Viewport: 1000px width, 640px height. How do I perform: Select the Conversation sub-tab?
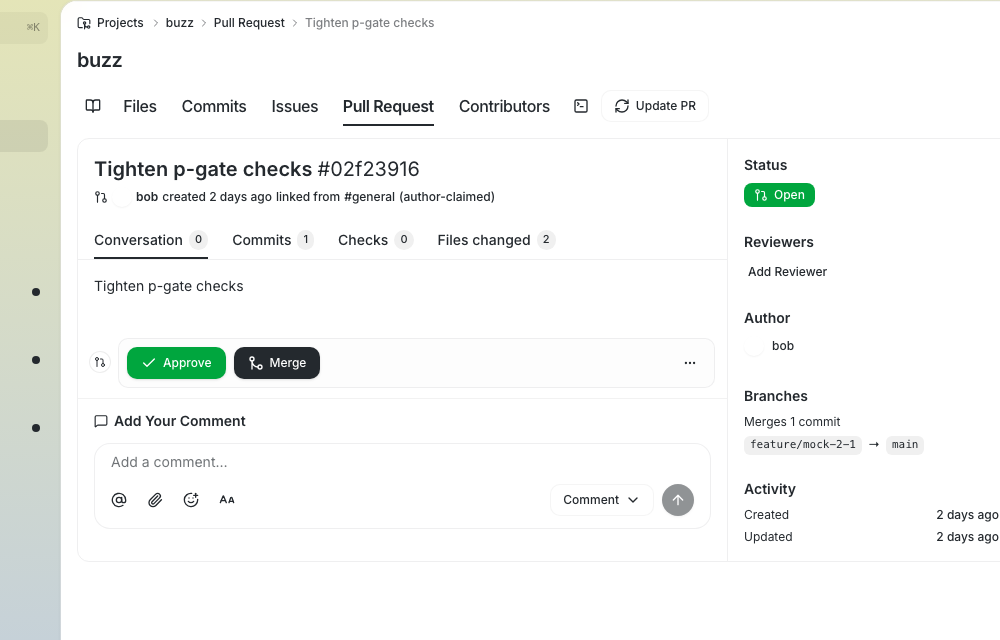tap(151, 240)
